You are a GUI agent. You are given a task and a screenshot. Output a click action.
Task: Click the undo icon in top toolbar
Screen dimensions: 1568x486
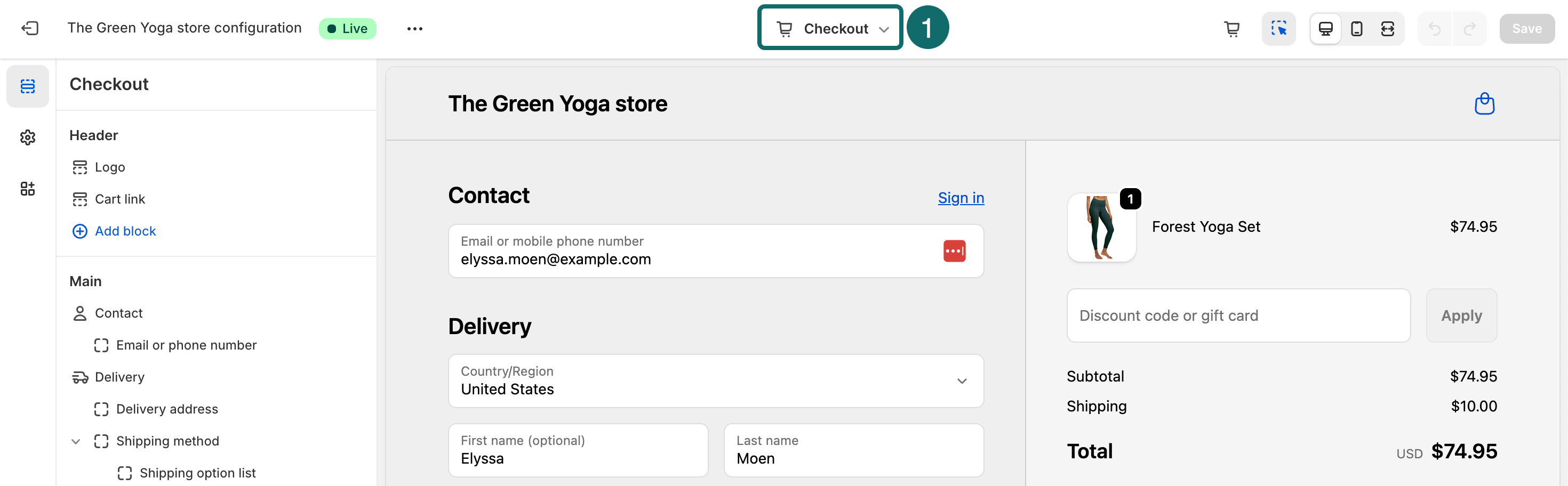pyautogui.click(x=1435, y=29)
